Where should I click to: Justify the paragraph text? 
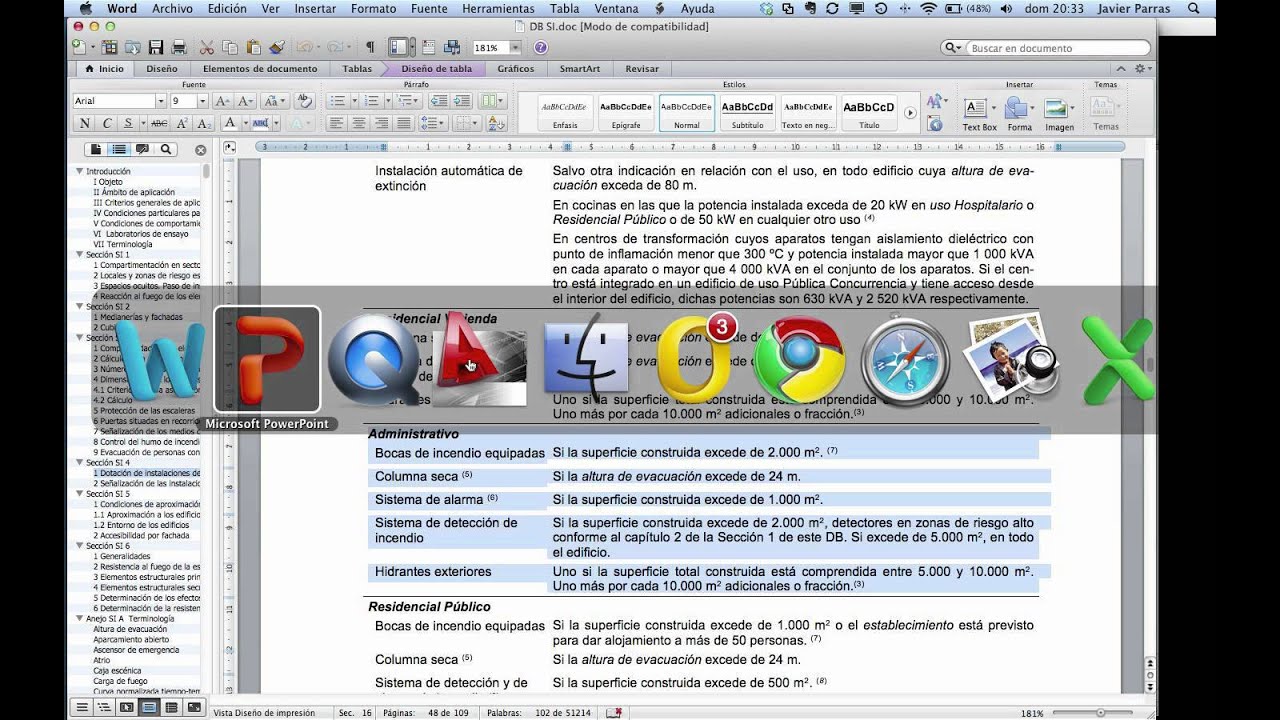click(404, 123)
